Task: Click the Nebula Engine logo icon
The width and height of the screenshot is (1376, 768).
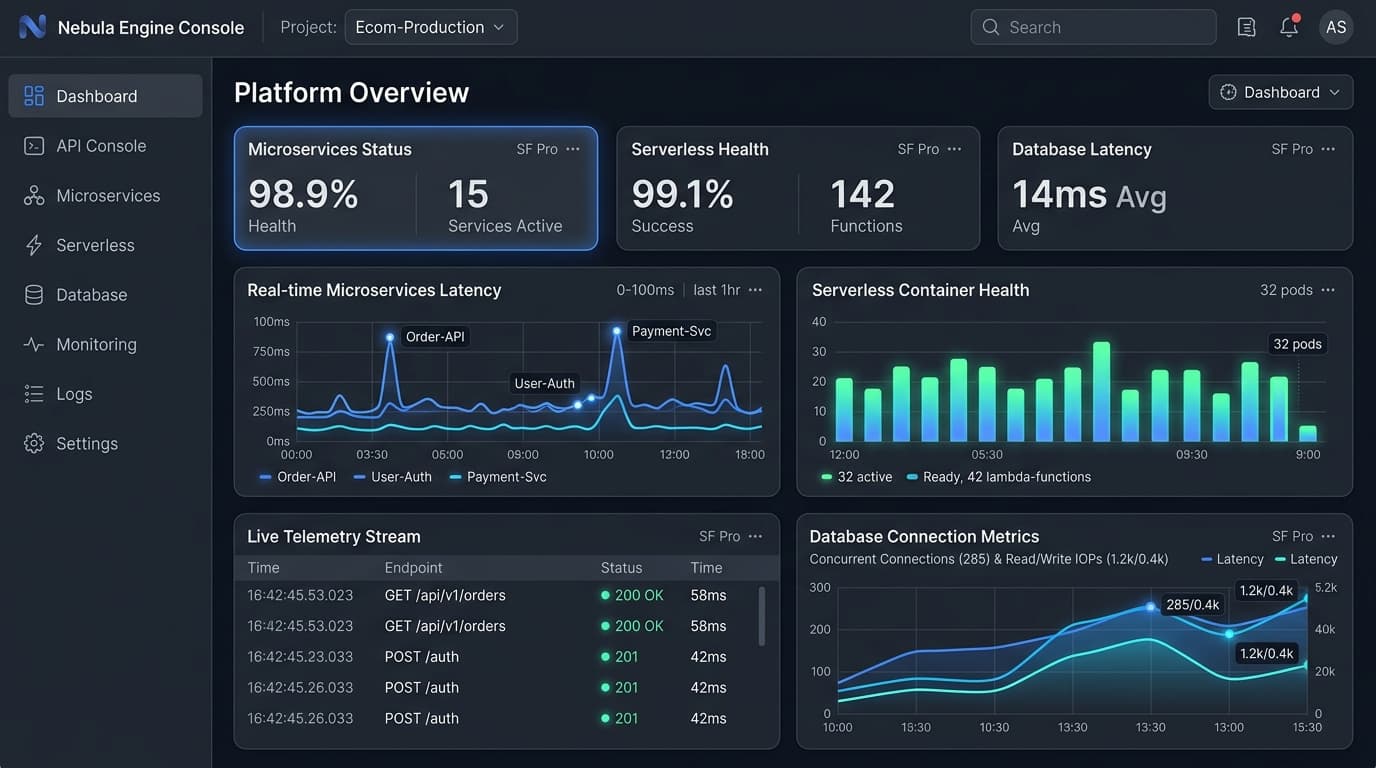Action: pos(32,27)
